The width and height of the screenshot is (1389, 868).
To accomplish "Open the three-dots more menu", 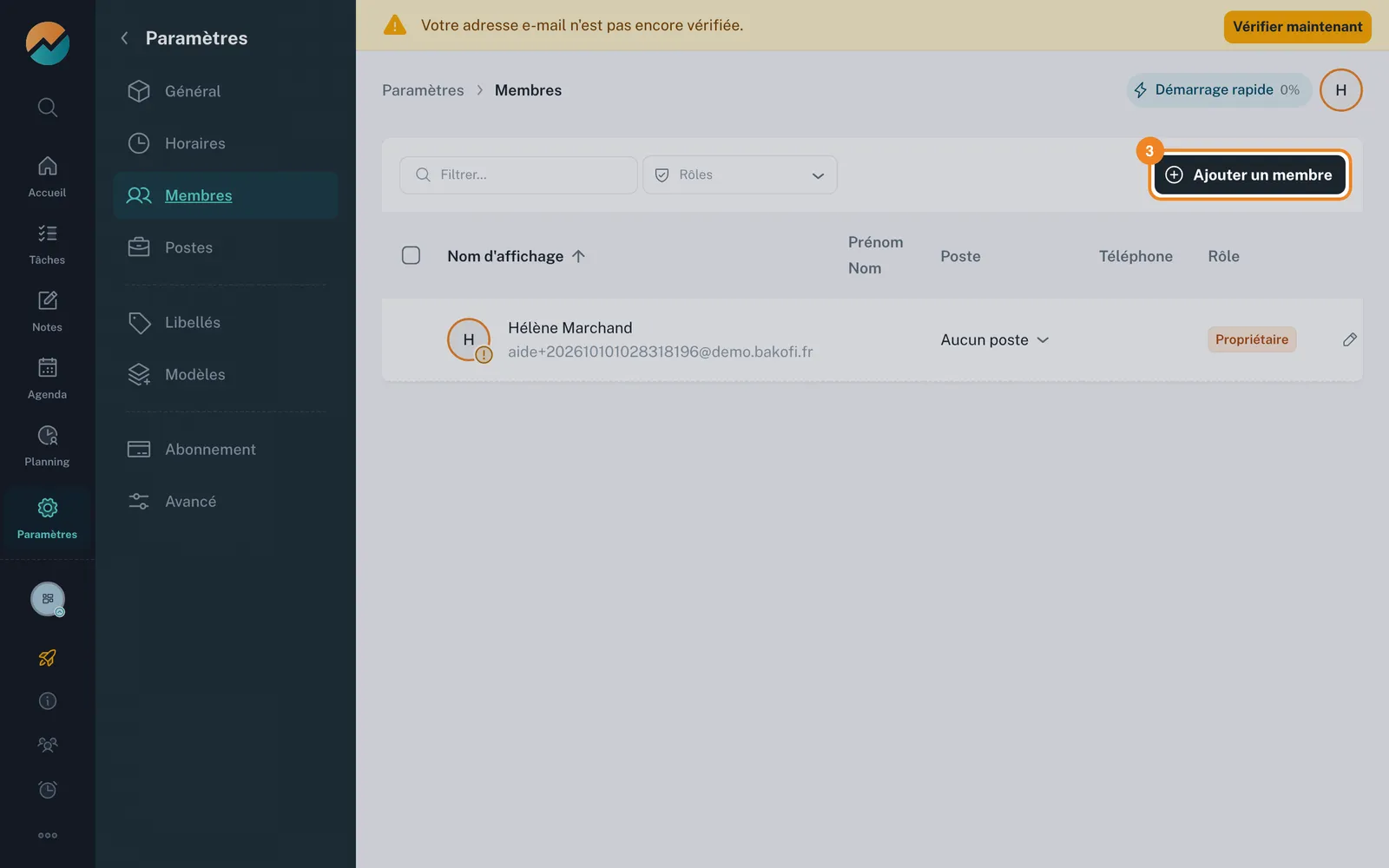I will click(x=48, y=835).
